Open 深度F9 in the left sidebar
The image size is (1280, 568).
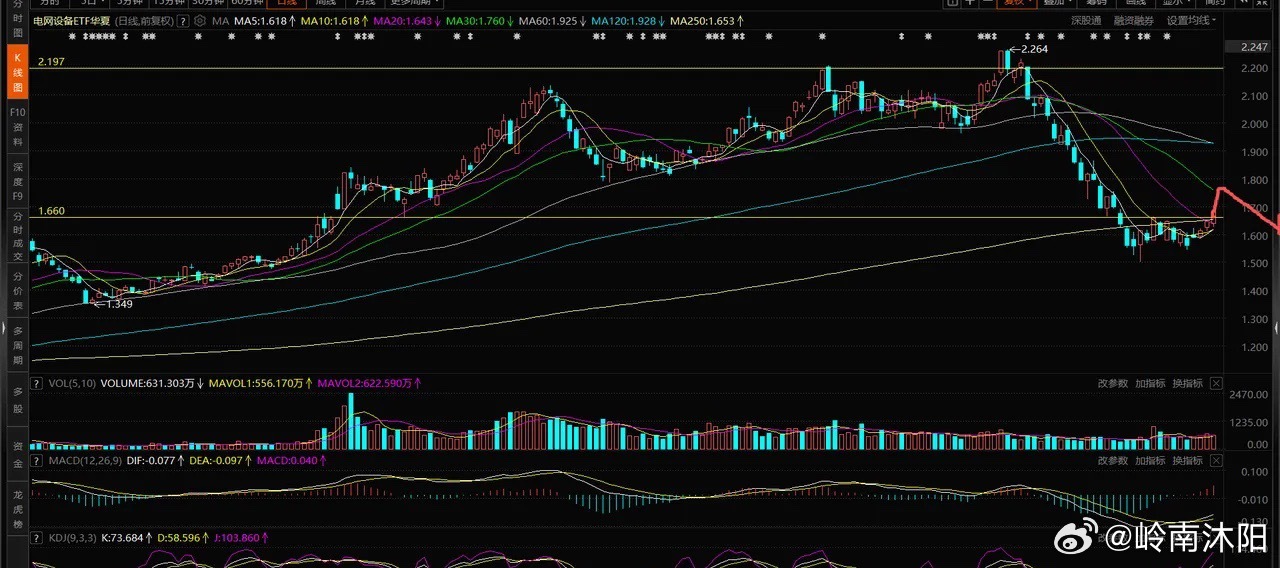(17, 181)
